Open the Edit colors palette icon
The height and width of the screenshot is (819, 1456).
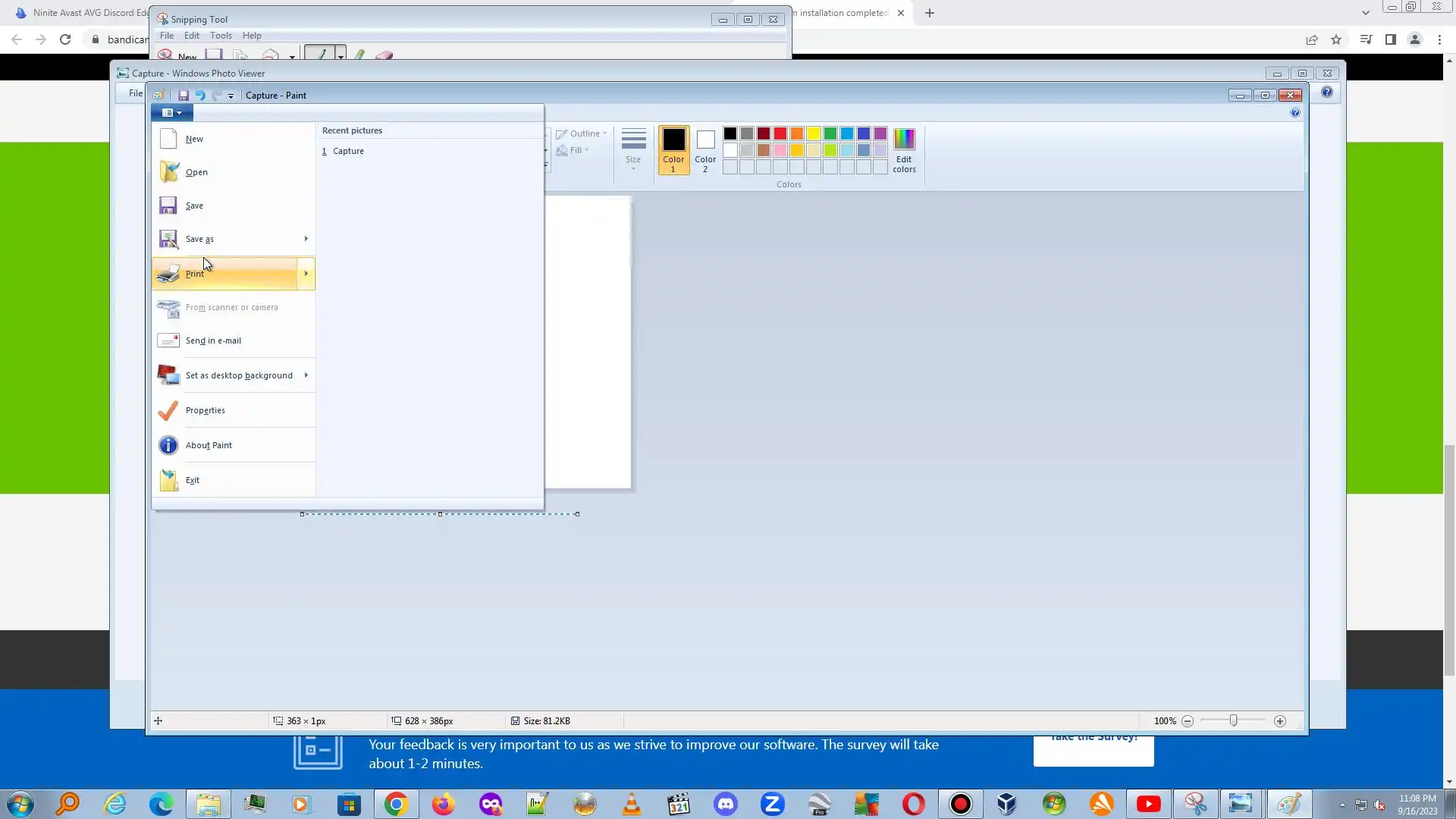(904, 150)
